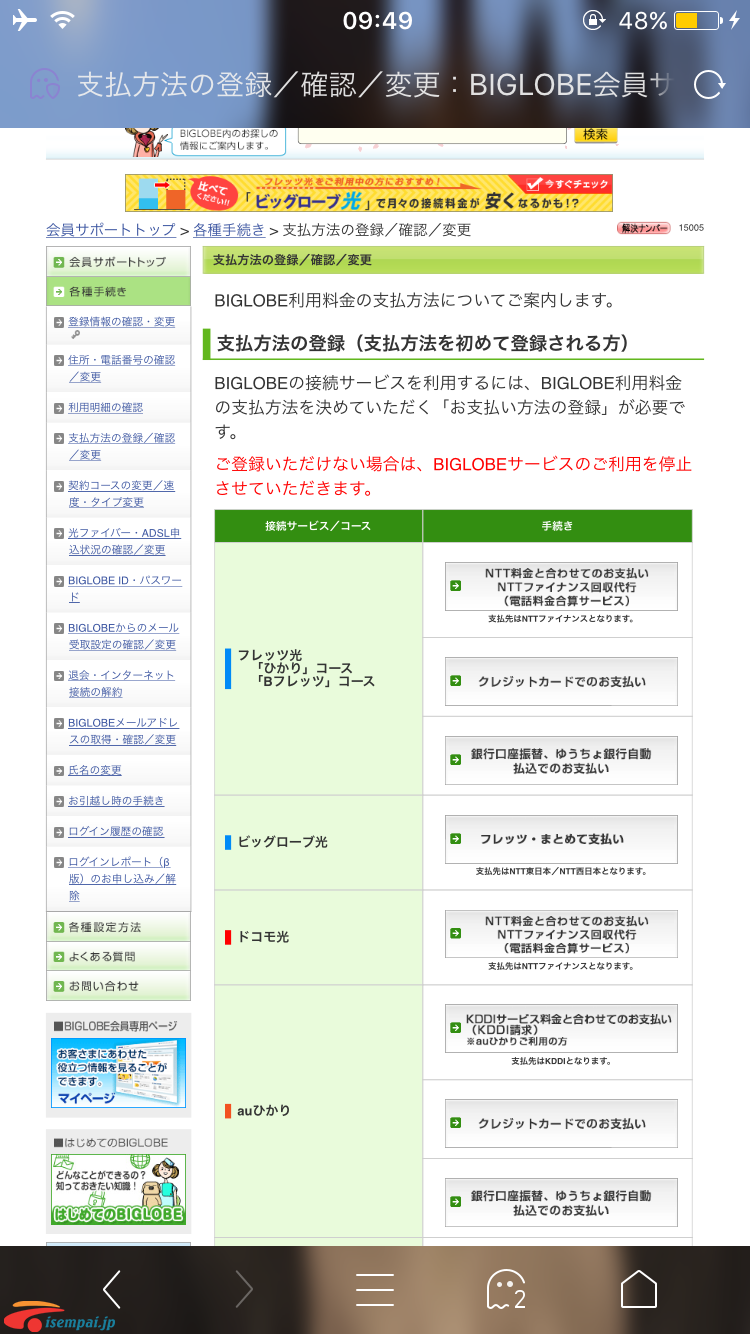Open 各種手続き breadcrumb link
This screenshot has width=750, height=1334.
(x=230, y=230)
